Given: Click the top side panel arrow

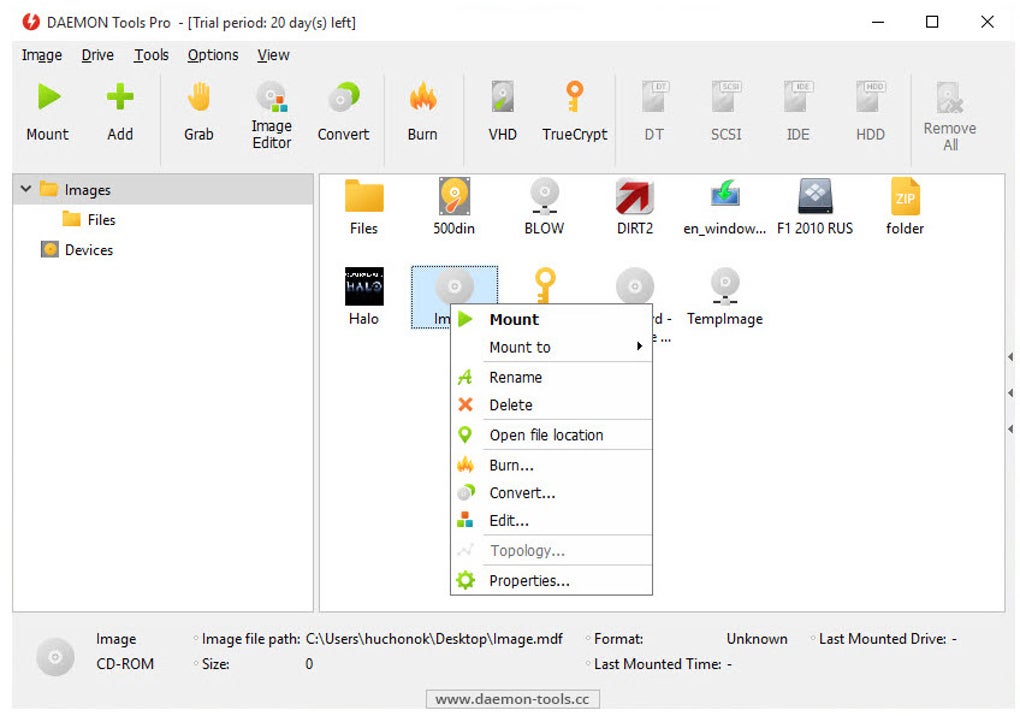Looking at the screenshot, I should [x=1010, y=356].
